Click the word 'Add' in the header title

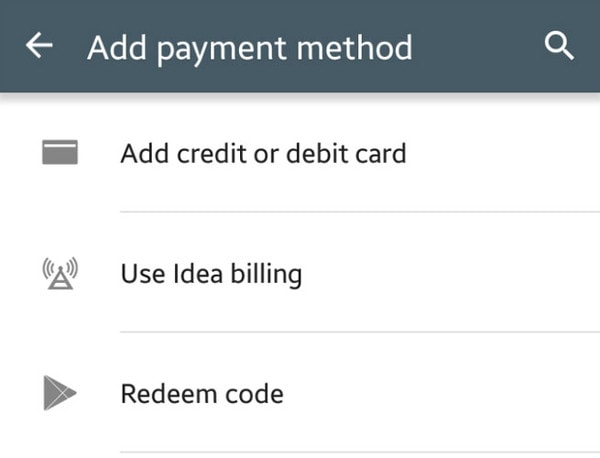click(117, 47)
